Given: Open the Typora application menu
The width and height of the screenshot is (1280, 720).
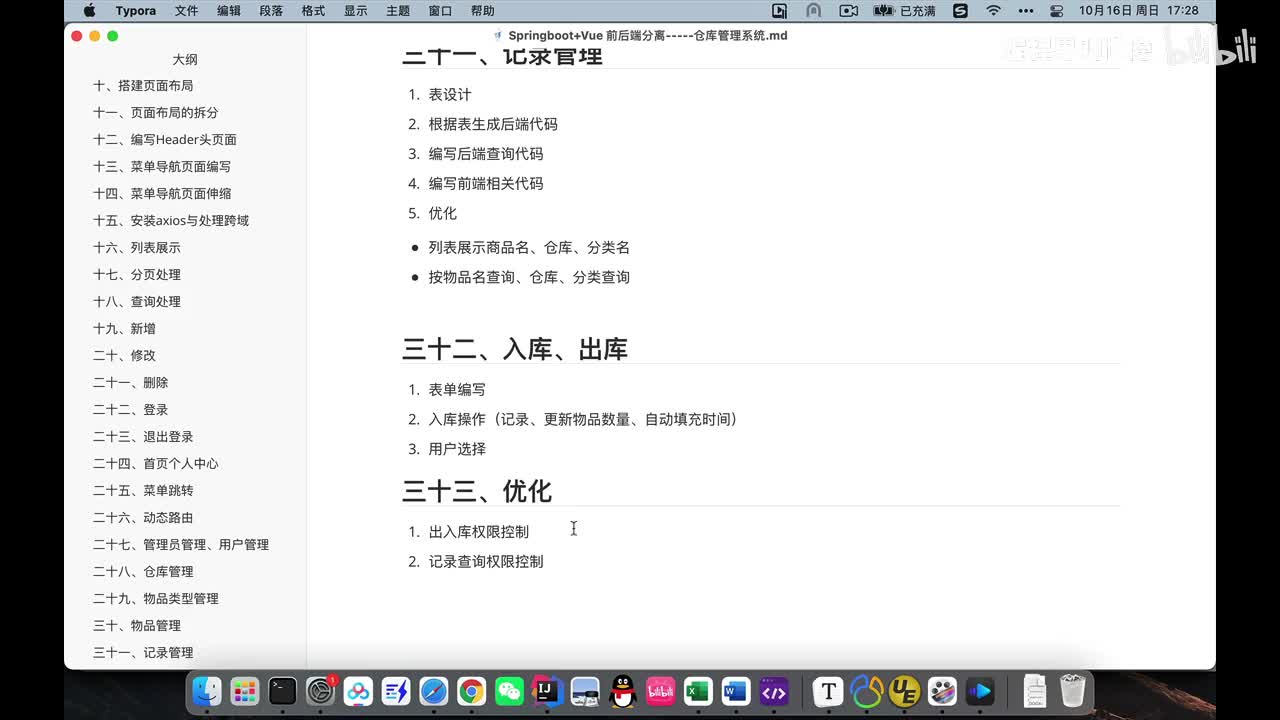Looking at the screenshot, I should (135, 11).
